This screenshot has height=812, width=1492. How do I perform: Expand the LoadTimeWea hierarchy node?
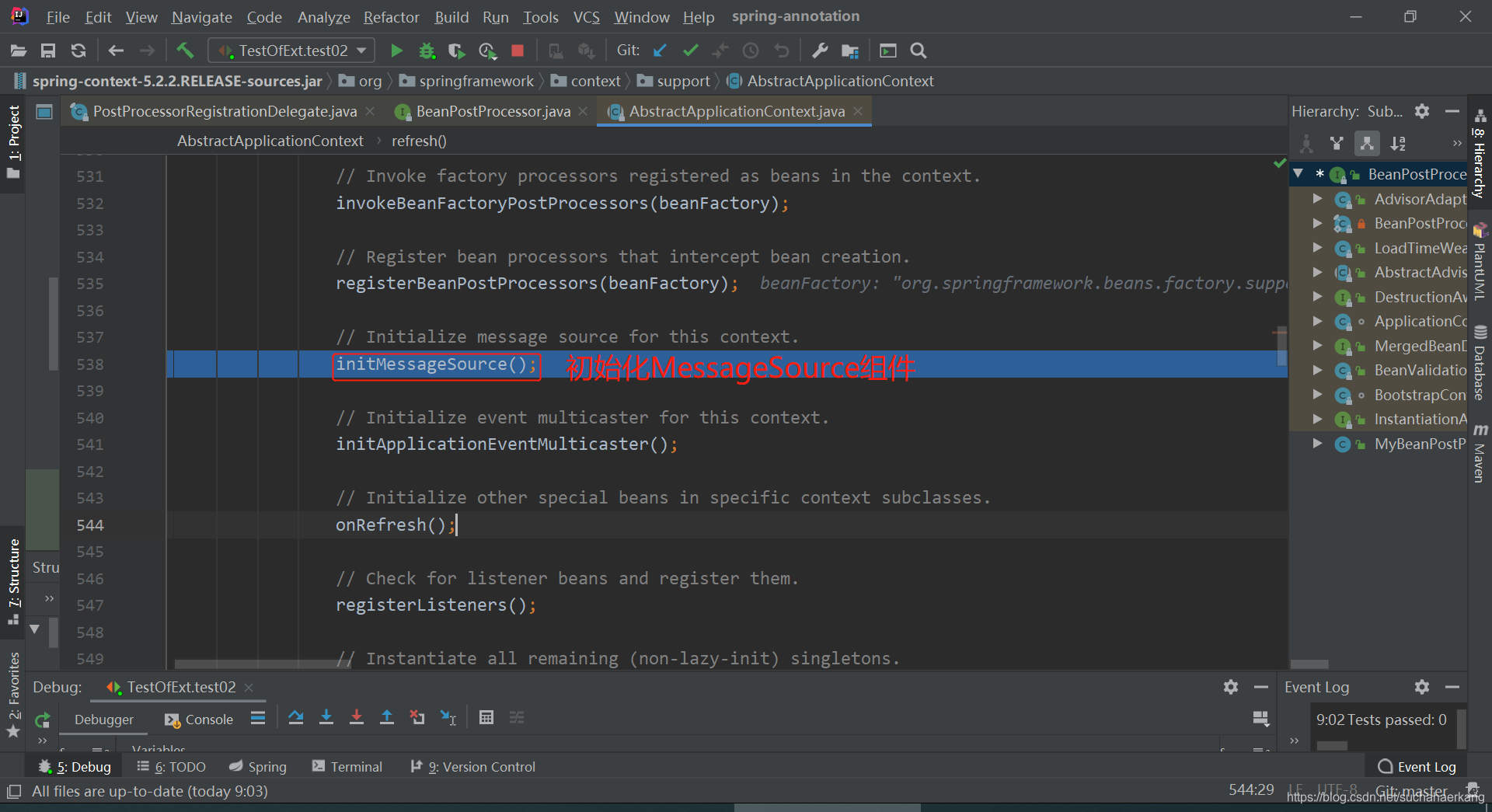1317,248
